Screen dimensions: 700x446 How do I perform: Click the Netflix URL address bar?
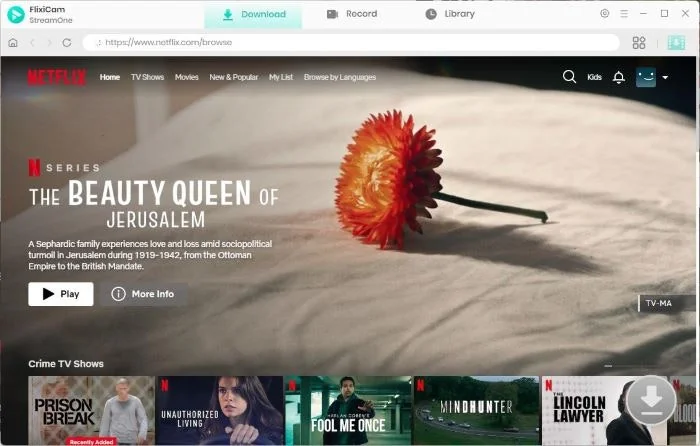click(x=351, y=42)
